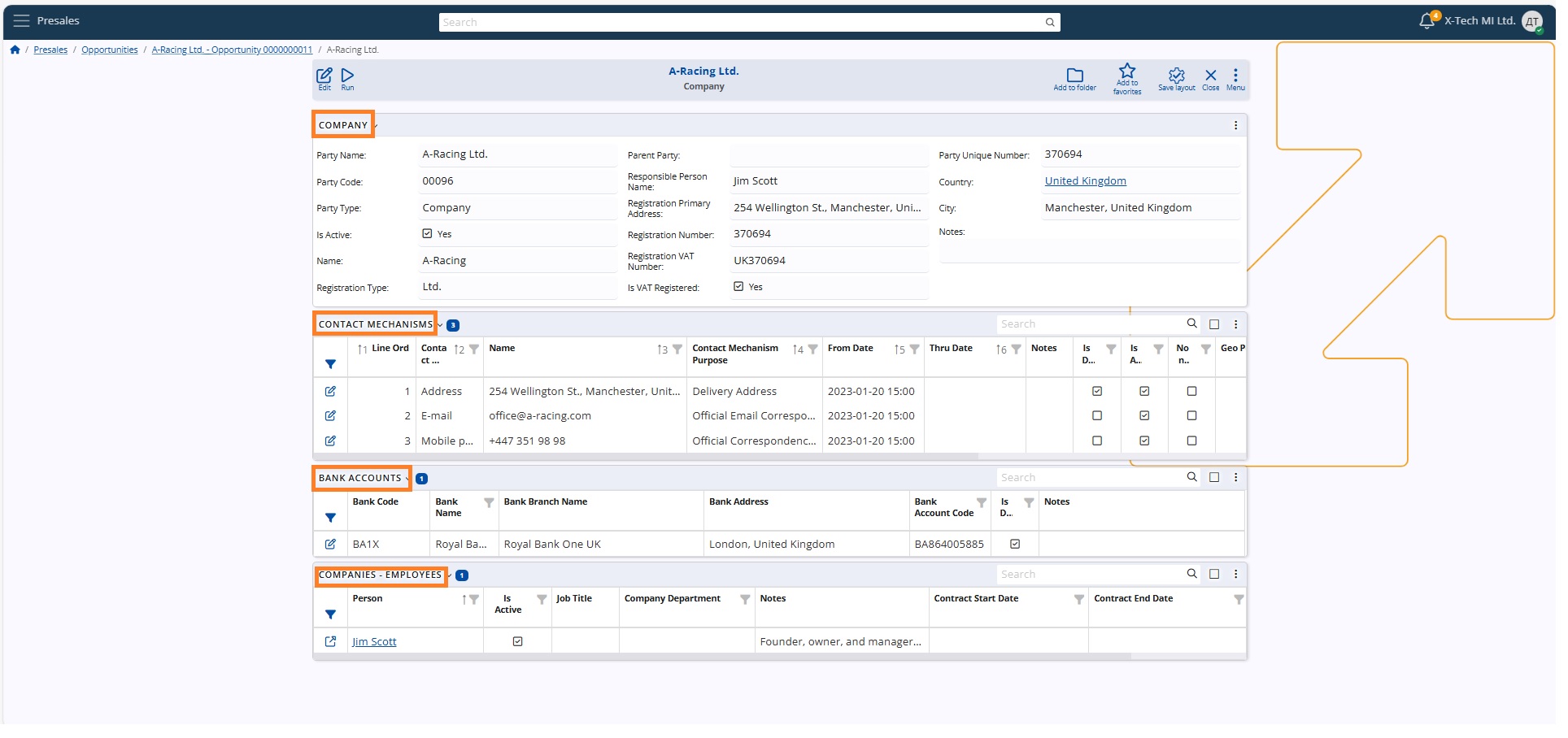
Task: Collapse the Bank Accounts section chevron
Action: pos(408,479)
